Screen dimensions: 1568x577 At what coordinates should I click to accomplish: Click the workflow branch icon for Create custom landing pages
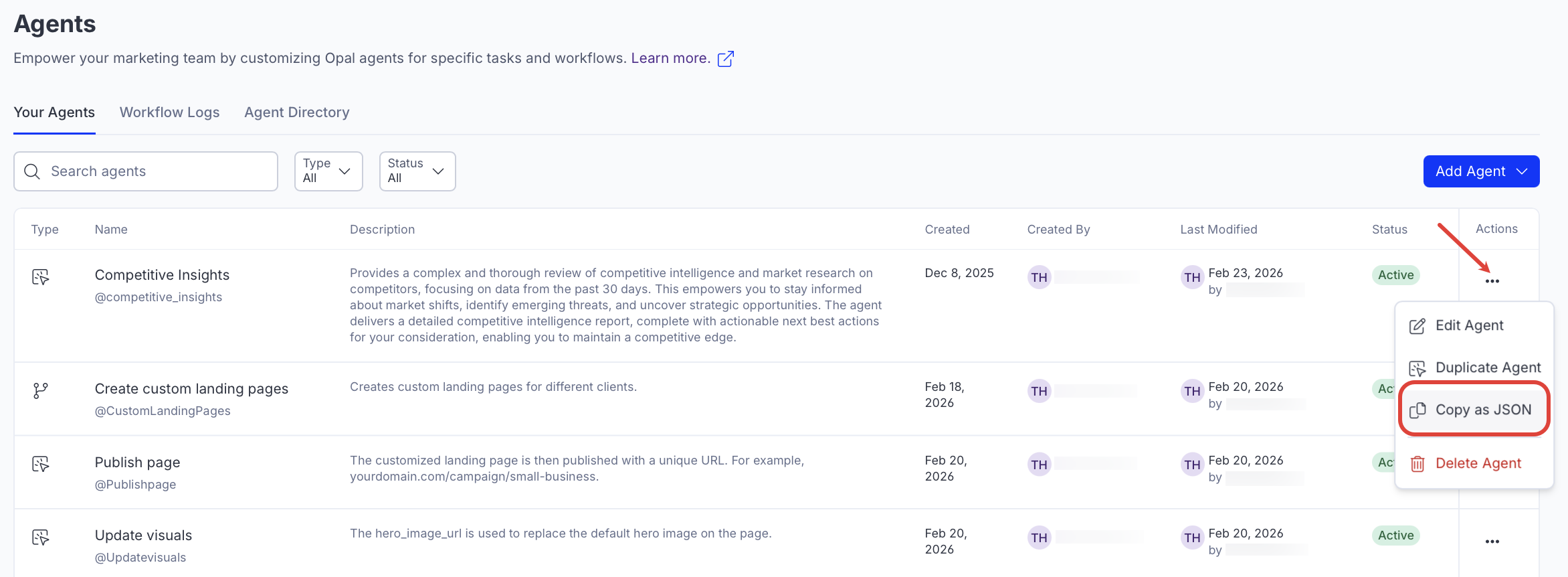pyautogui.click(x=41, y=390)
